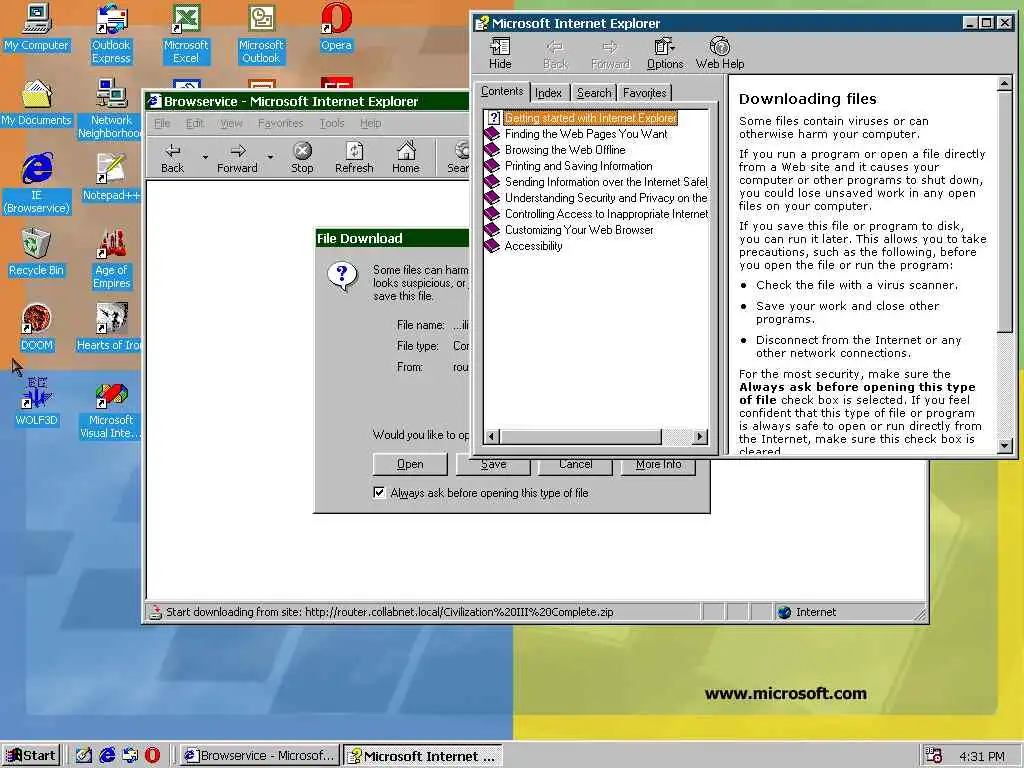
Task: Expand Understanding Security and Privacy book
Action: (x=492, y=198)
